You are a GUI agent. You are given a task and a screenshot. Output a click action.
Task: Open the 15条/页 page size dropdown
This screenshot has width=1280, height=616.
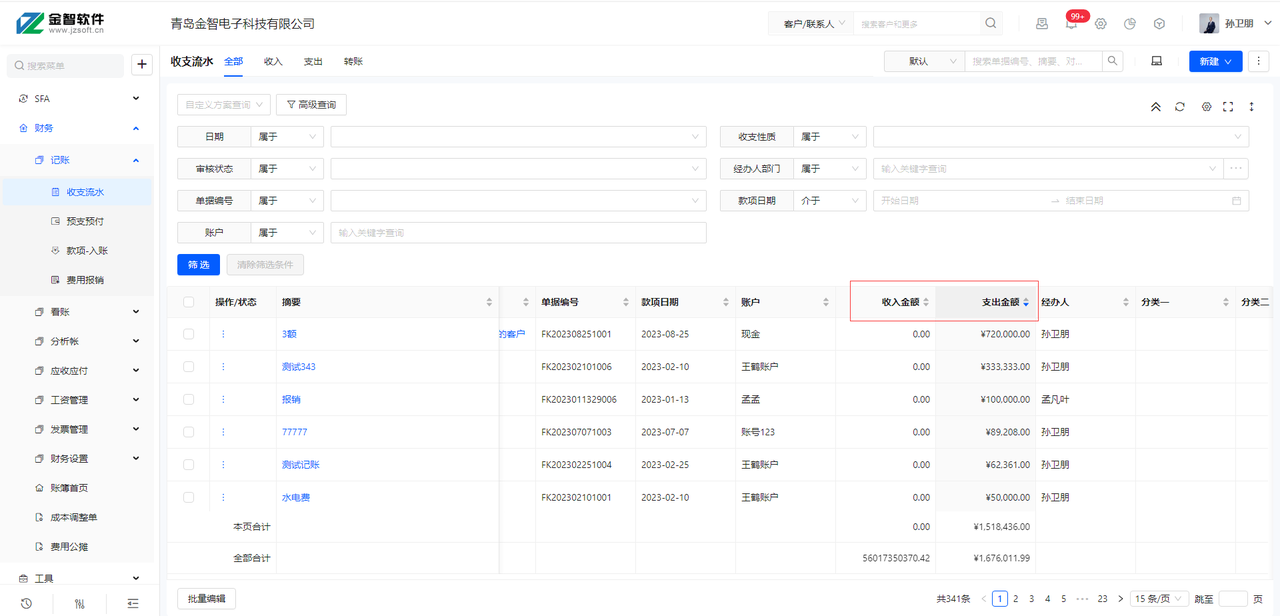point(1160,599)
